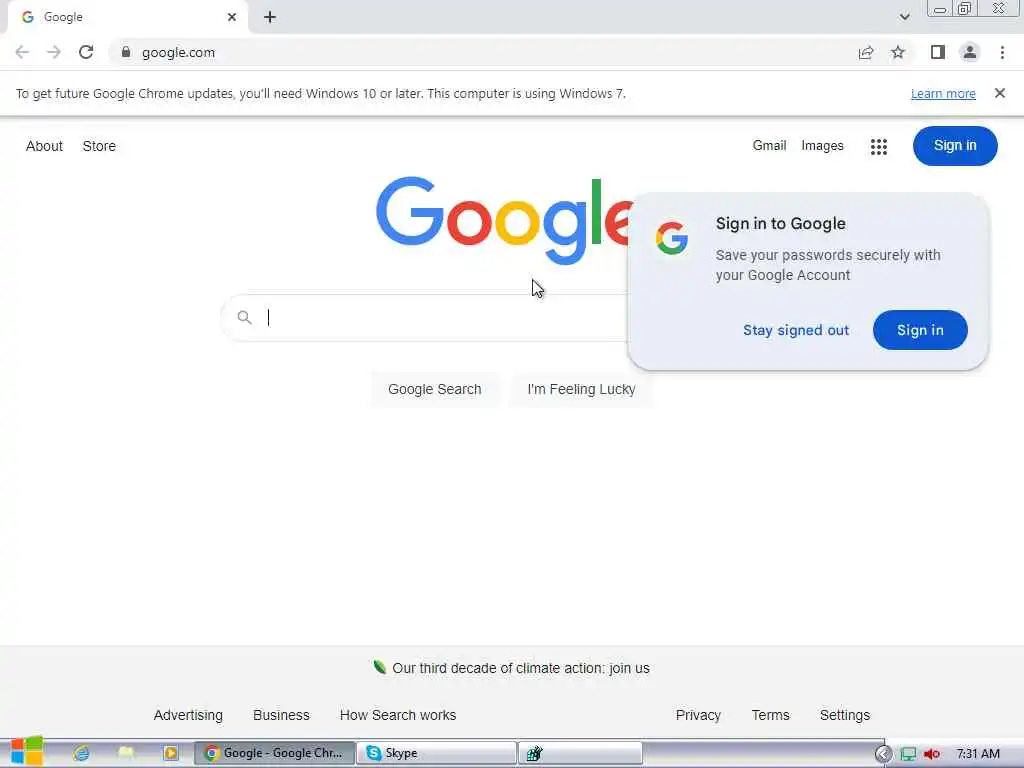1024x768 pixels.
Task: Click the Google G logo in popup
Action: pyautogui.click(x=672, y=238)
